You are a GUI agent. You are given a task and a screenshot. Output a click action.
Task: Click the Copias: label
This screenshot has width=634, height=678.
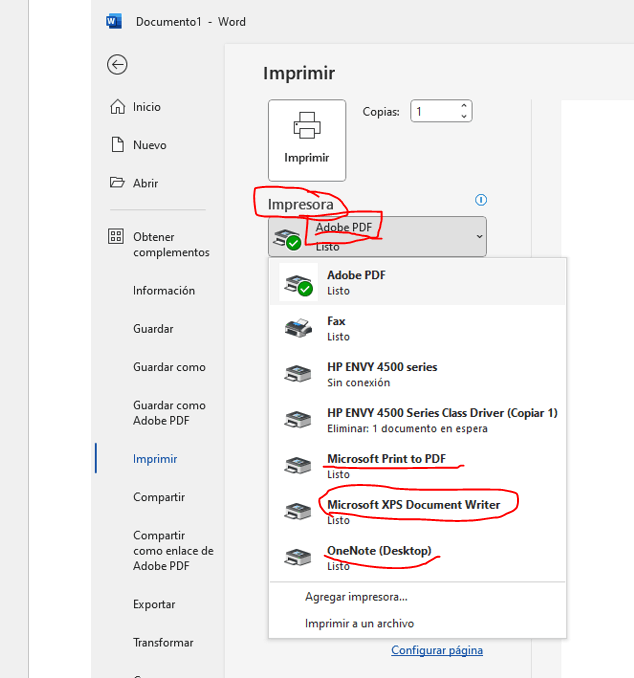(x=381, y=112)
